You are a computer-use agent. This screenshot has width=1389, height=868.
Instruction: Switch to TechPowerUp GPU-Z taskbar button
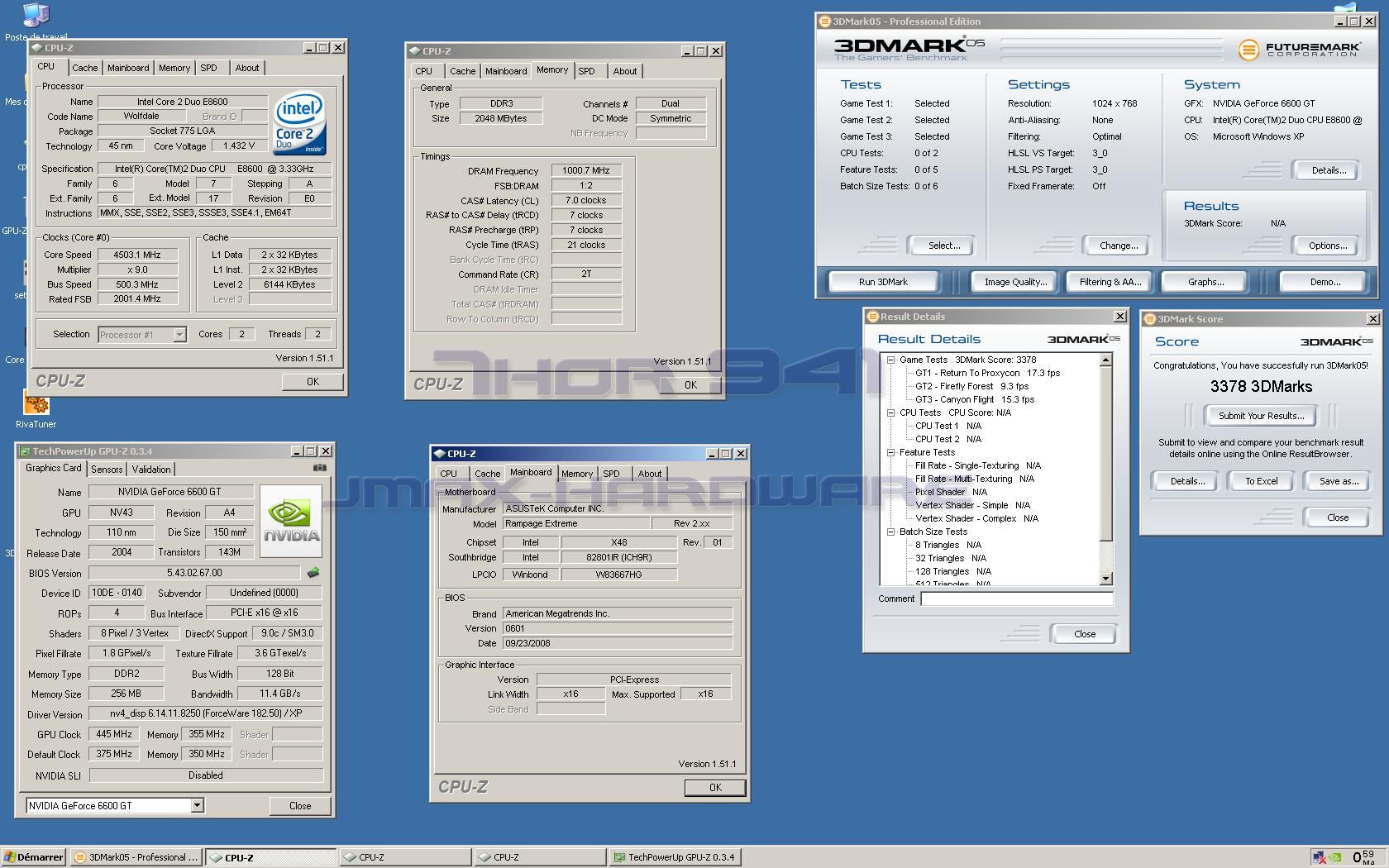[675, 857]
